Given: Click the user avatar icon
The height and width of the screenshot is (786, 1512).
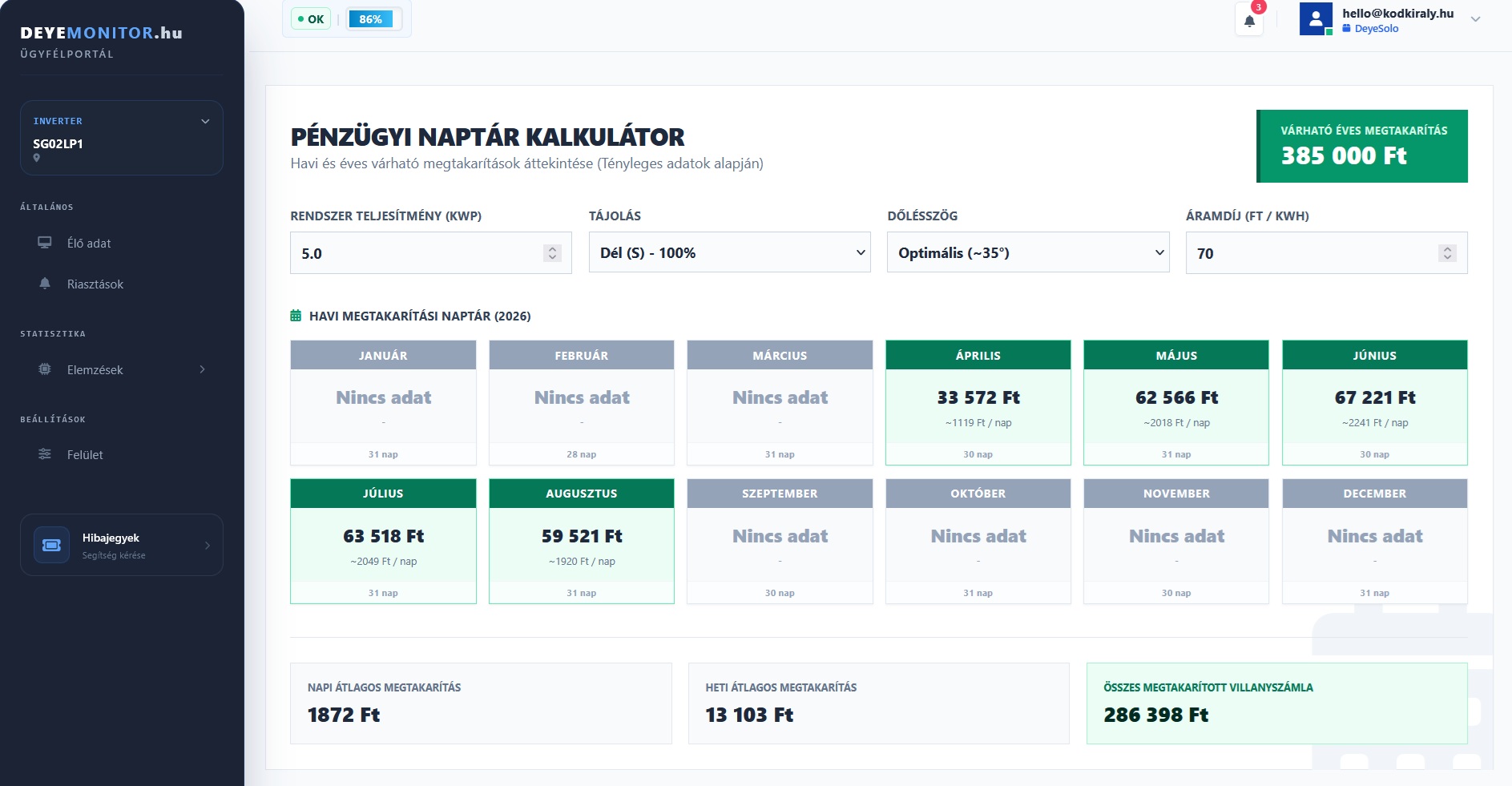Looking at the screenshot, I should point(1316,19).
